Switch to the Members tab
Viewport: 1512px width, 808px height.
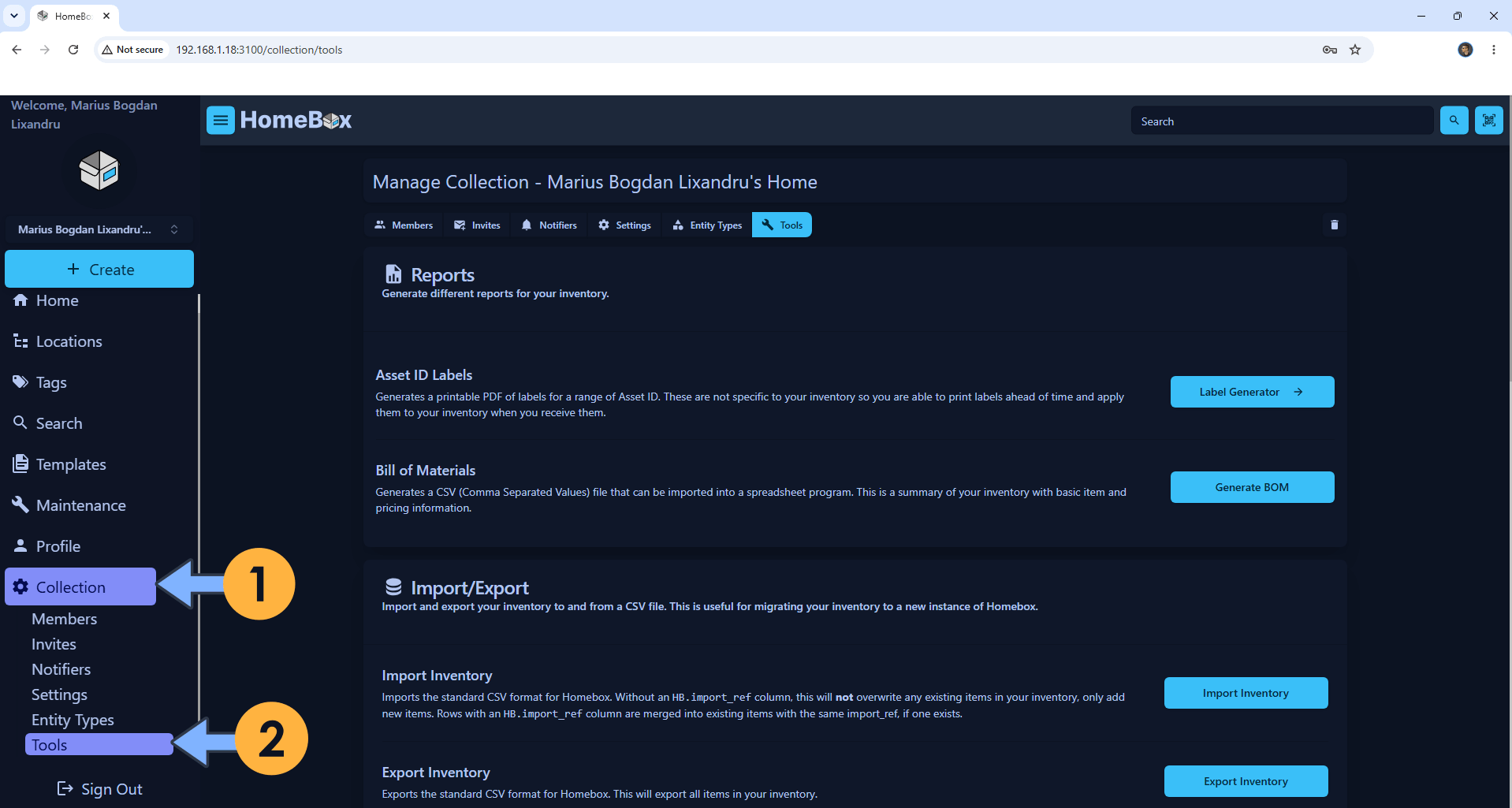[404, 225]
